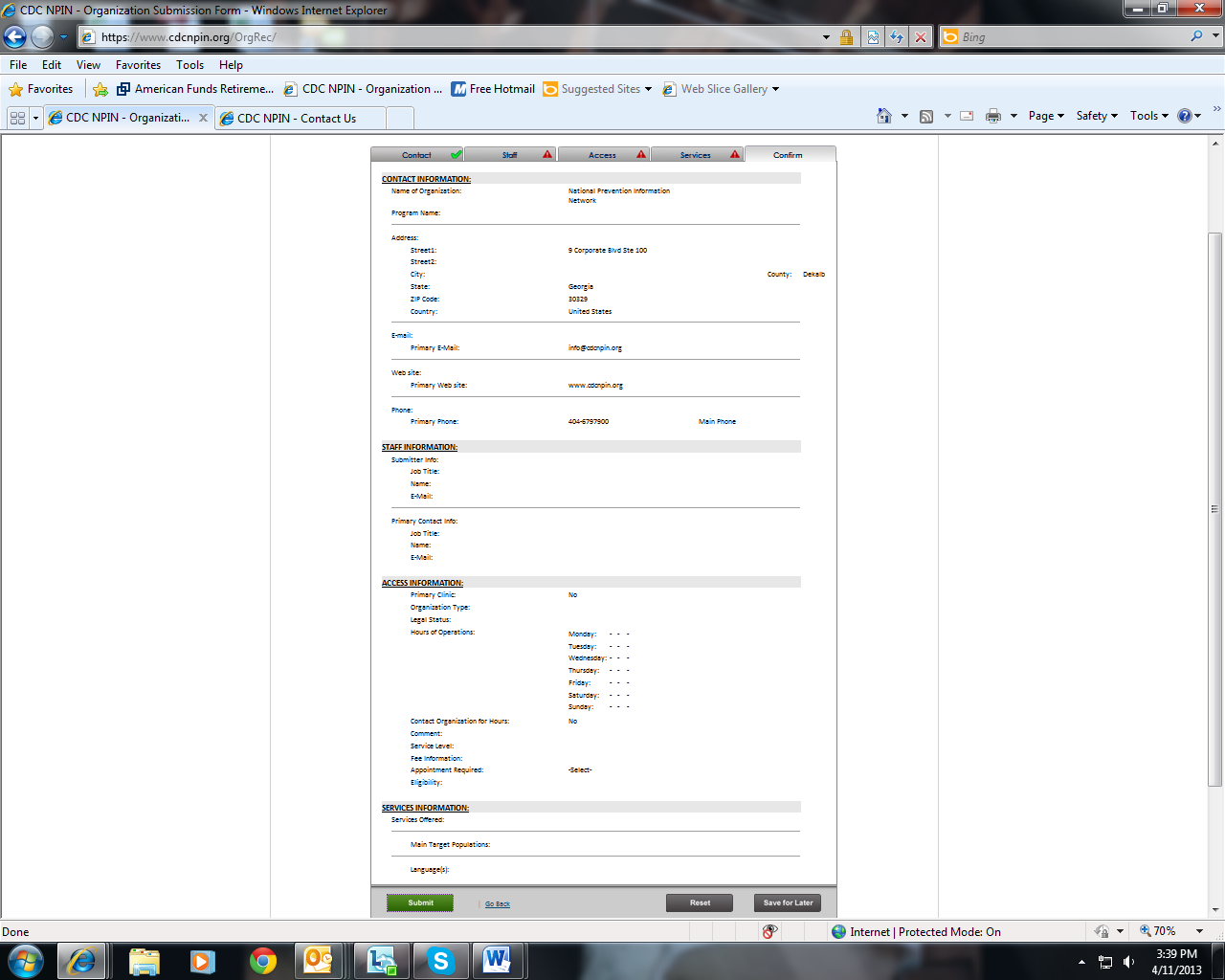Refresh the page with the Refresh icon
1225x980 pixels.
pyautogui.click(x=897, y=36)
